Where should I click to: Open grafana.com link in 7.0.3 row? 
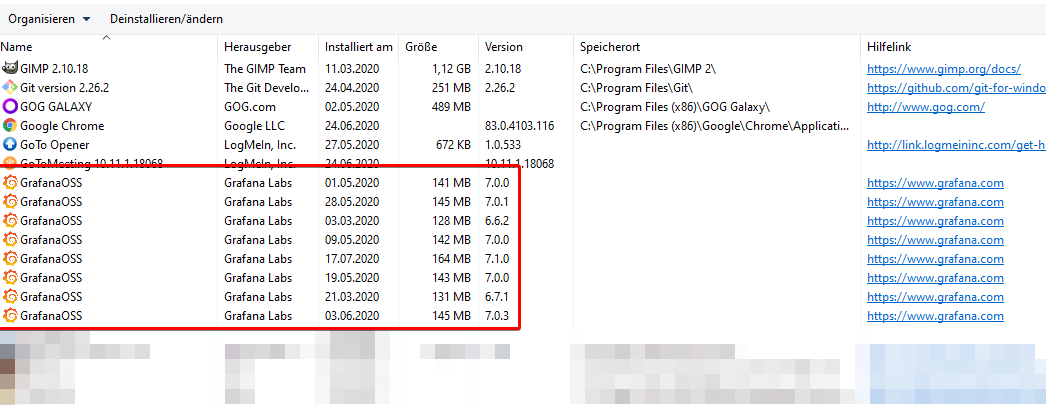coord(935,316)
